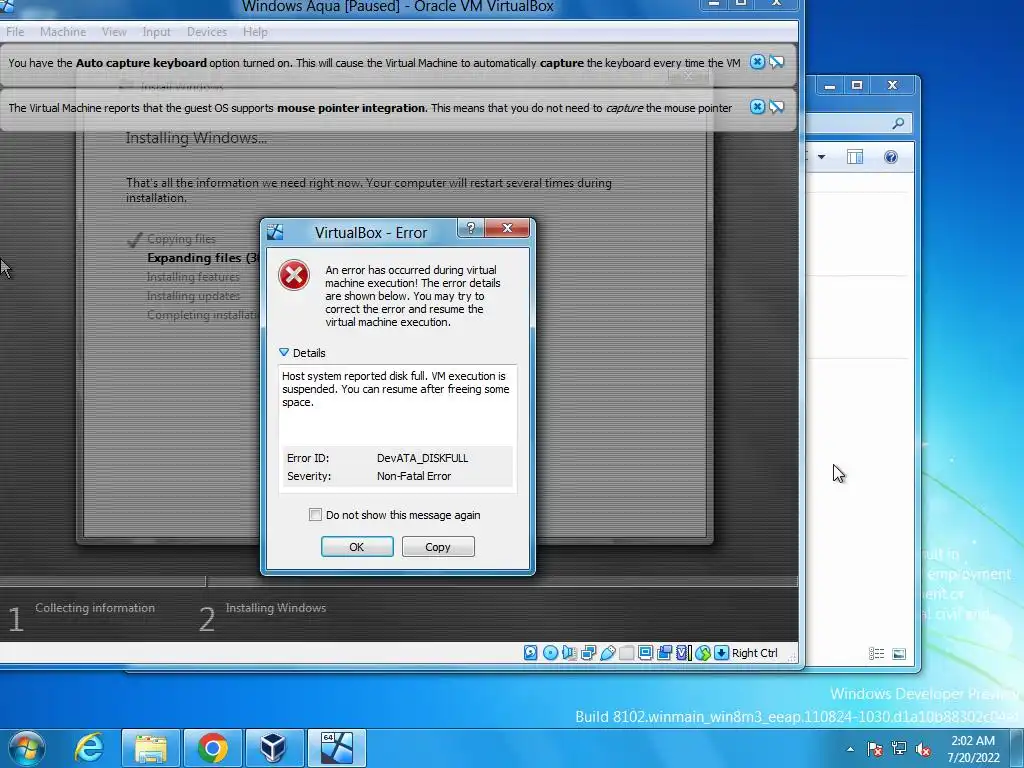Click the optical disc status icon
Image resolution: width=1024 pixels, height=768 pixels.
(550, 652)
